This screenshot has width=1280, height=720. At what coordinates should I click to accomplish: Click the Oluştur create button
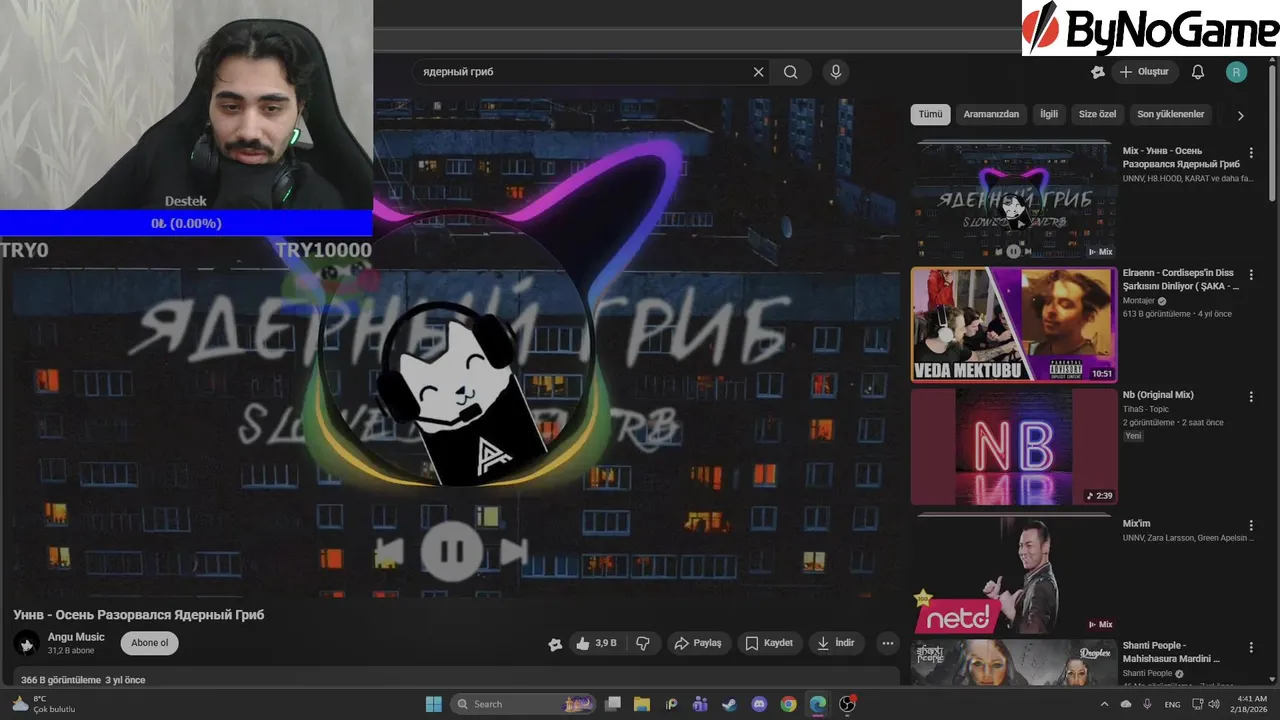point(1144,72)
